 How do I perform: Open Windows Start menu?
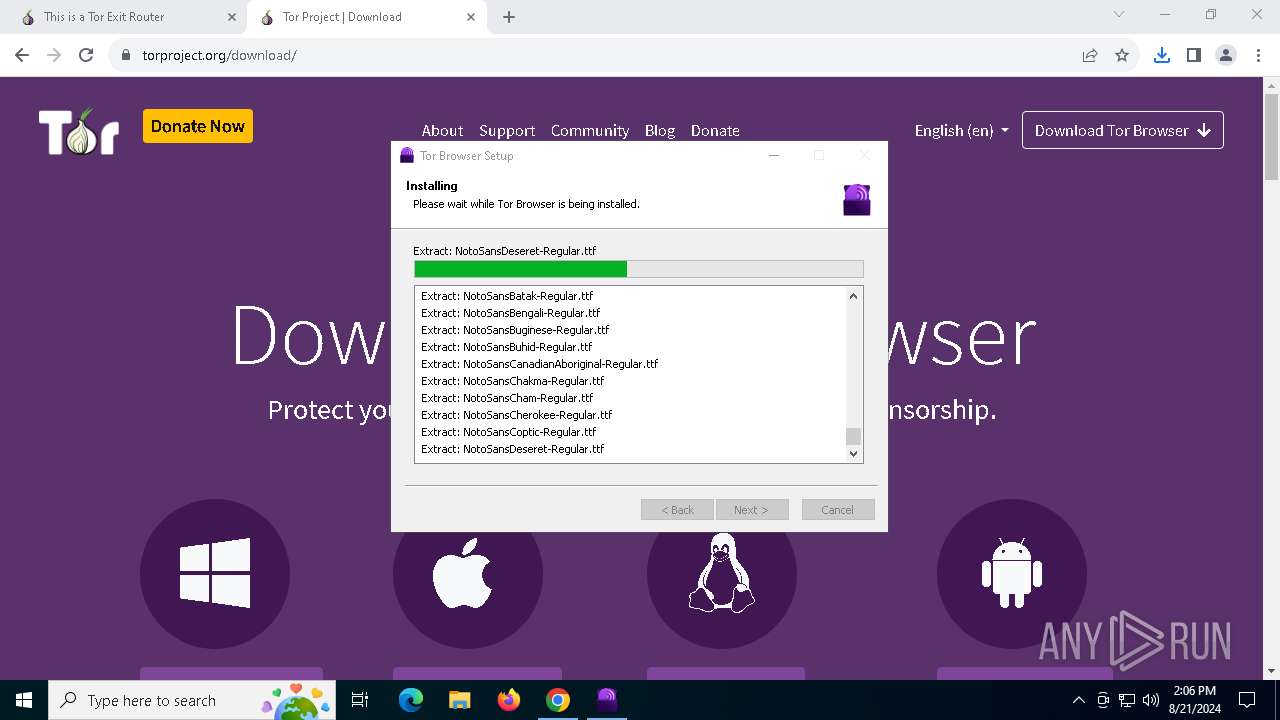[24, 700]
